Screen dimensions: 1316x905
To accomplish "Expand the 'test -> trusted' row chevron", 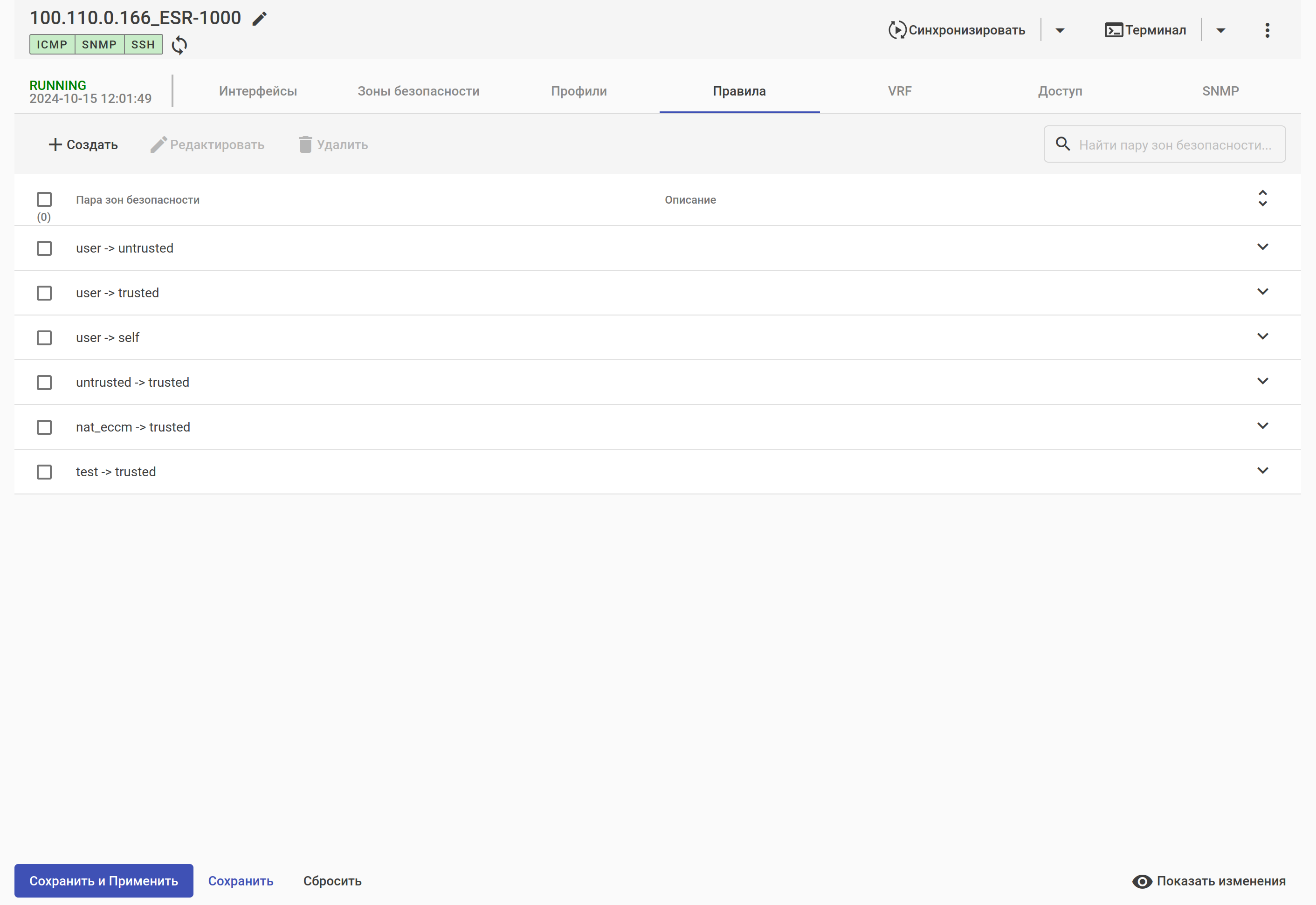I will (1263, 471).
